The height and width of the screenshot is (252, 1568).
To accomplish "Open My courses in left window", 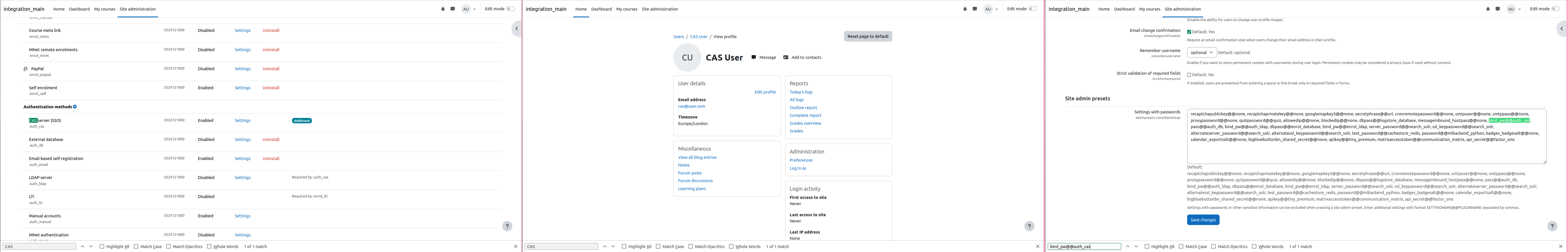I will pyautogui.click(x=104, y=9).
